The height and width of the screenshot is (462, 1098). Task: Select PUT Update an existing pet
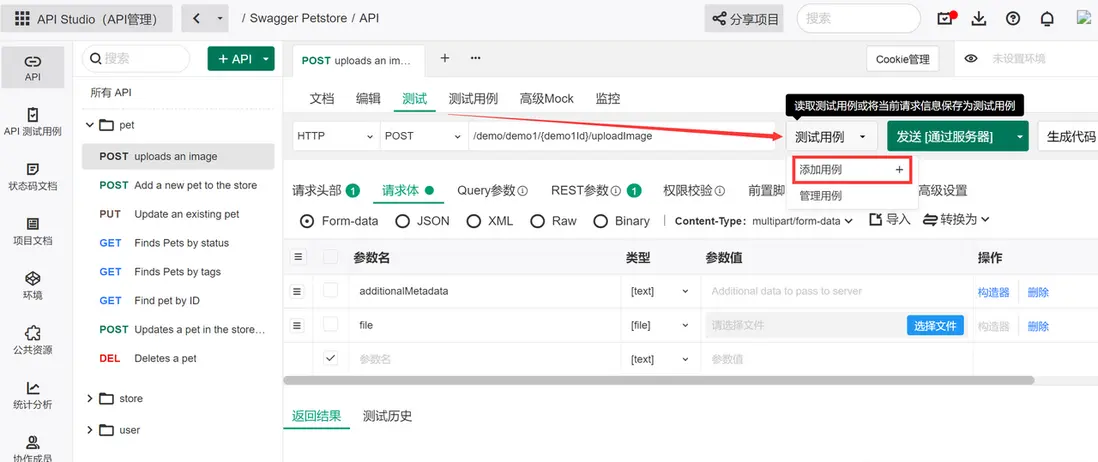pos(178,214)
